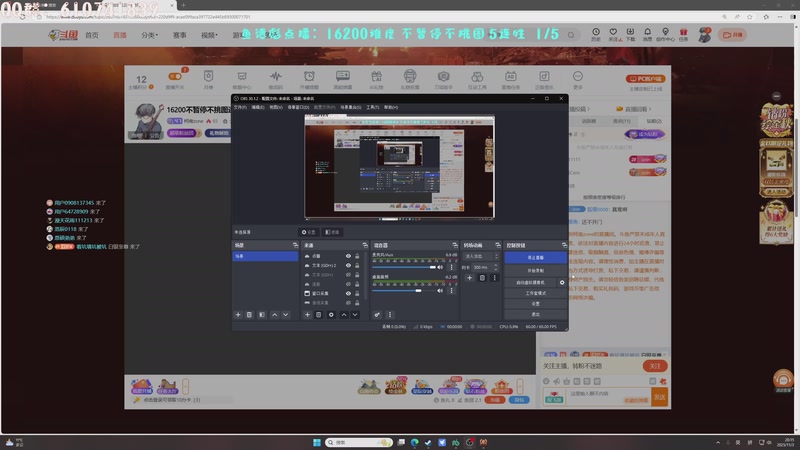The image size is (800, 450).
Task: Open Douyu history clock icon in header
Action: (596, 34)
